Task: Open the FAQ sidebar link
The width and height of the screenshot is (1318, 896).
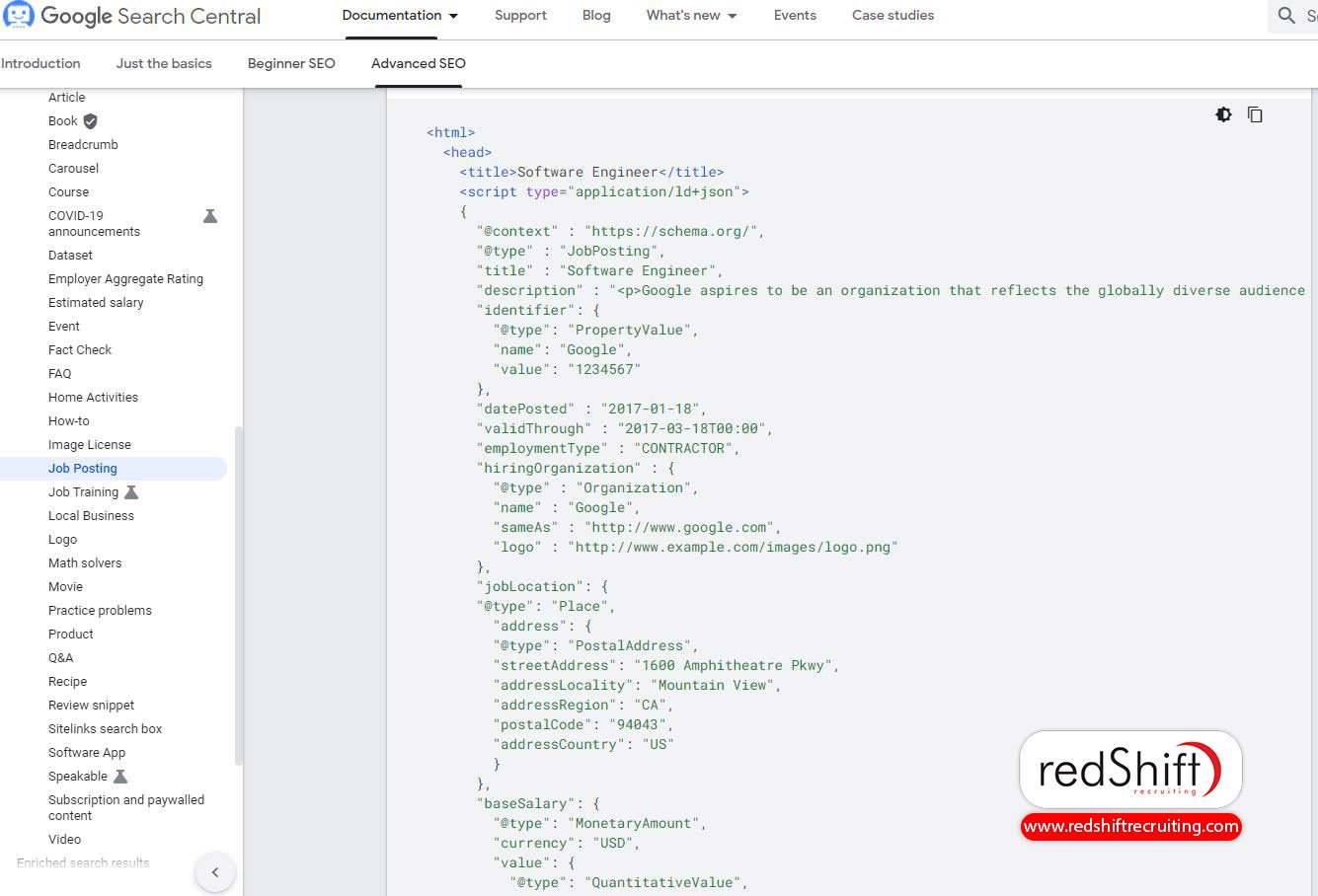Action: 60,374
